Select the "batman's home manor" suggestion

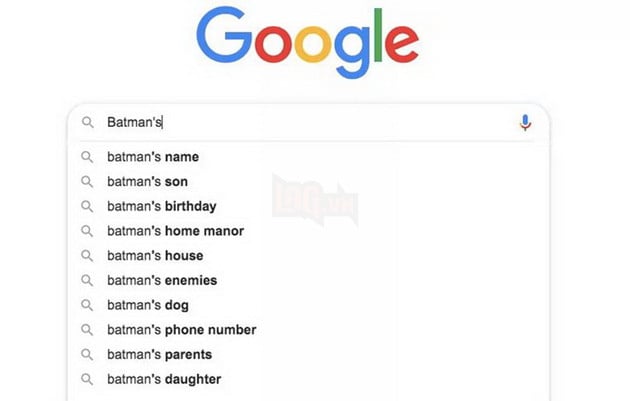175,231
